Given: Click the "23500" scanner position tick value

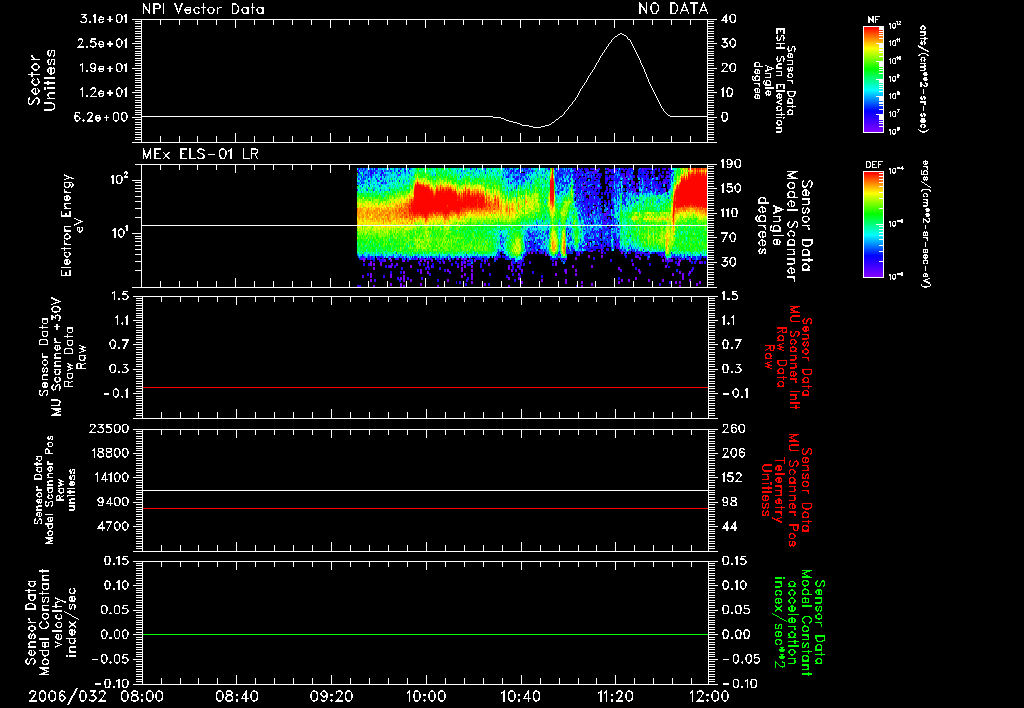Looking at the screenshot, I should pos(108,428).
